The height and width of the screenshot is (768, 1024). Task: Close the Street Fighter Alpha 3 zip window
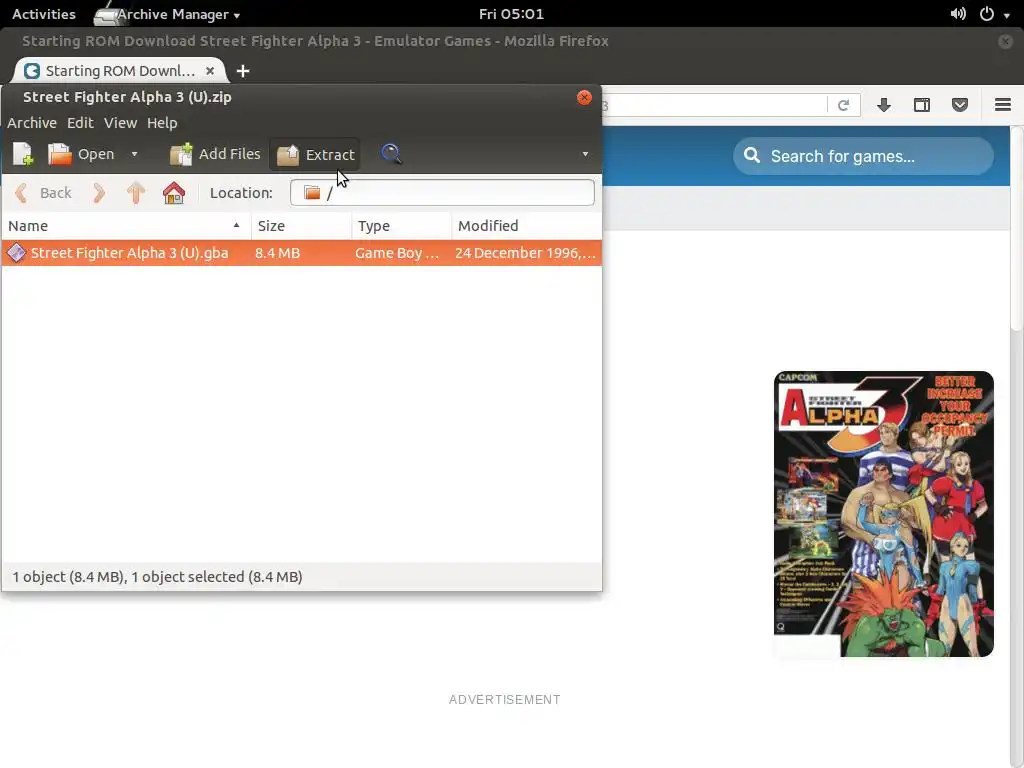(584, 97)
